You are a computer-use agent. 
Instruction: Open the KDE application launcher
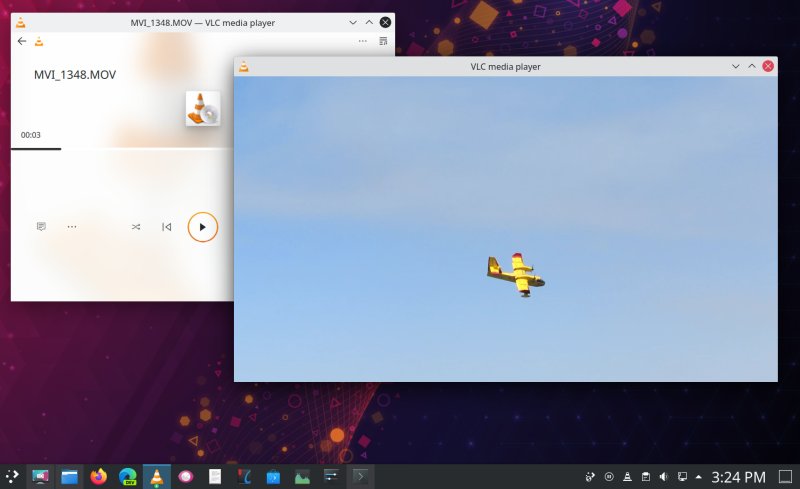[x=13, y=477]
